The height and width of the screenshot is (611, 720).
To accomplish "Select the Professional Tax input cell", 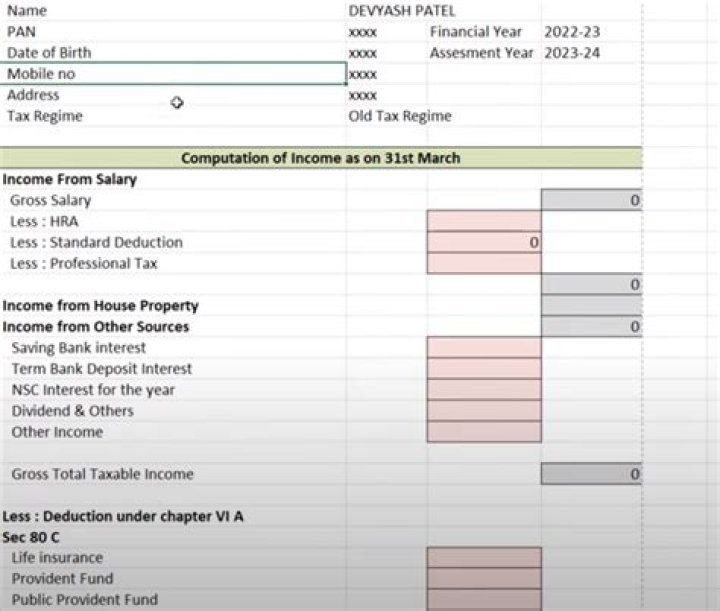I will click(x=483, y=263).
